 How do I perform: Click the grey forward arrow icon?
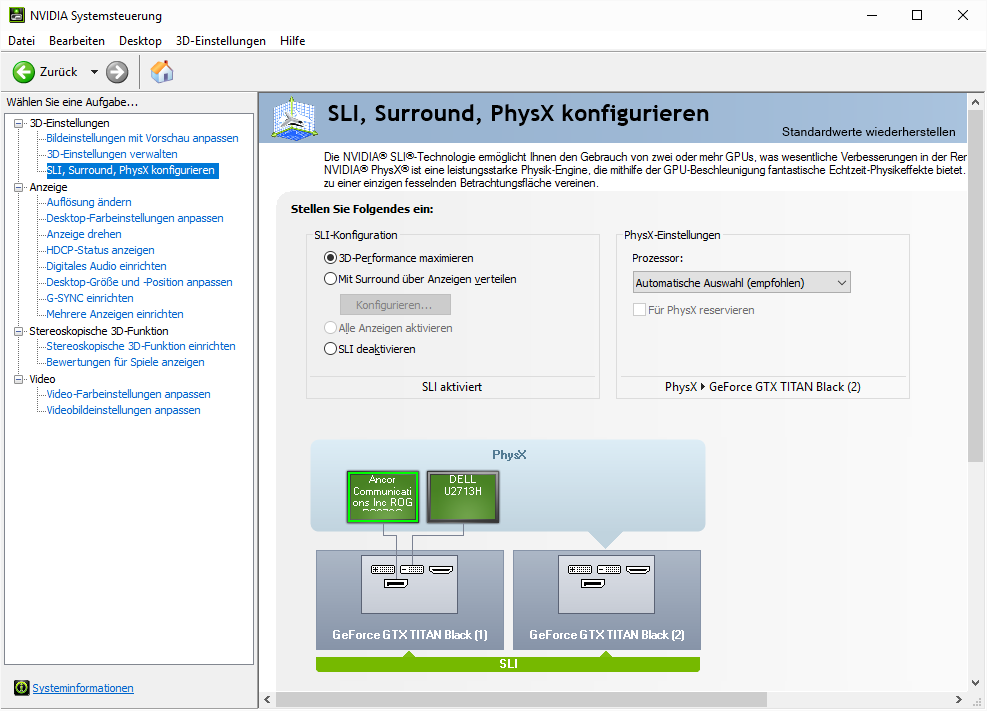pyautogui.click(x=117, y=72)
